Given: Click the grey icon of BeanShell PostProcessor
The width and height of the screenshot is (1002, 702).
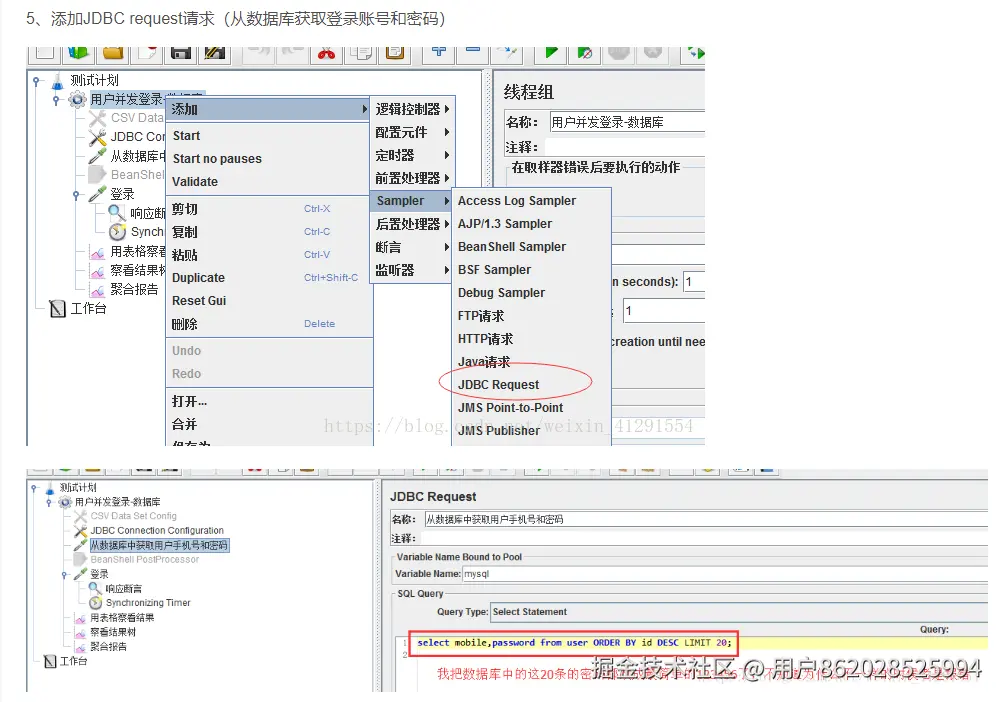Looking at the screenshot, I should point(81,560).
